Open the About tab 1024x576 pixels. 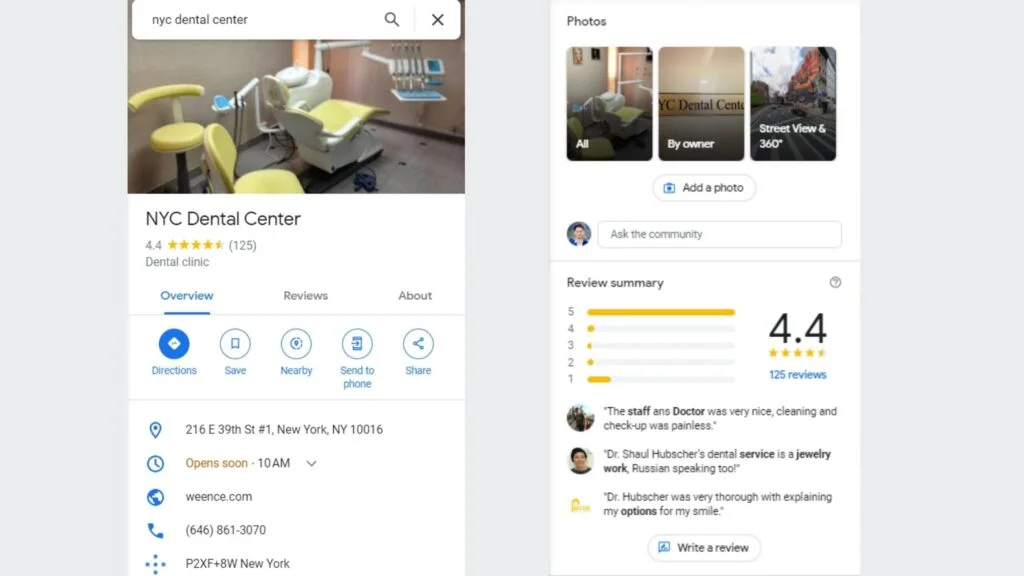[x=415, y=296]
